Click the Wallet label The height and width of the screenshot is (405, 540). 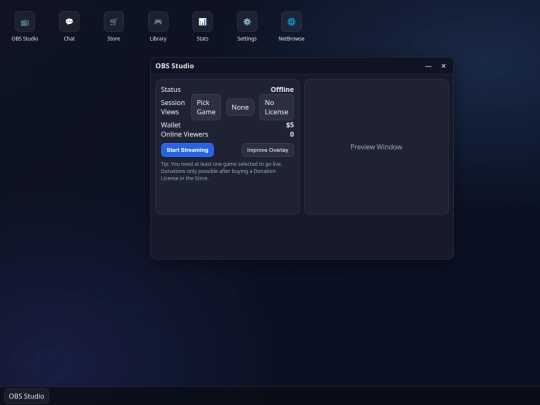[x=170, y=125]
